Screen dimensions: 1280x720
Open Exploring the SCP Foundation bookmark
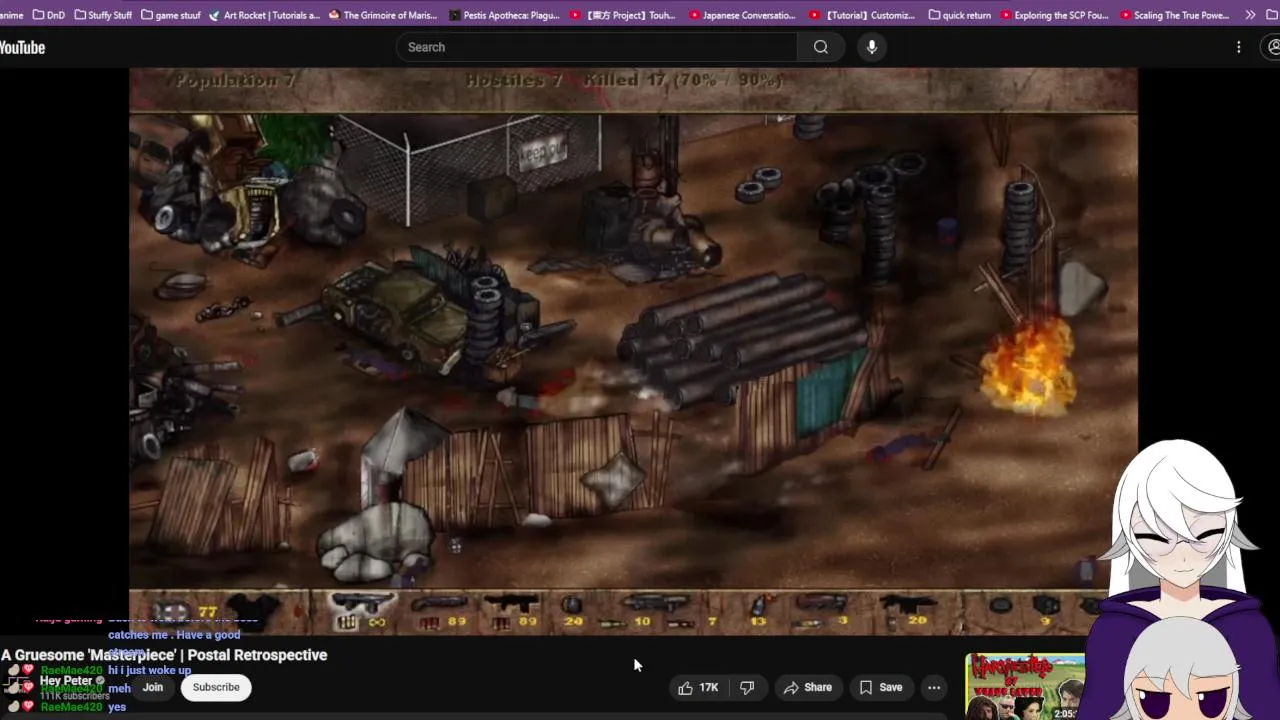click(x=1054, y=15)
